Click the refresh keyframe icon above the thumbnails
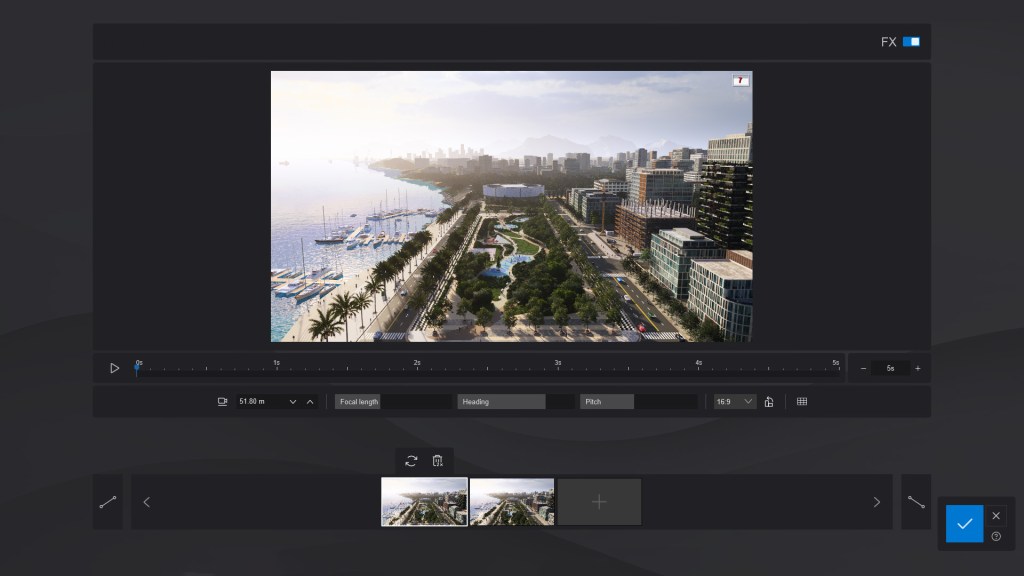Image resolution: width=1024 pixels, height=576 pixels. pos(411,461)
